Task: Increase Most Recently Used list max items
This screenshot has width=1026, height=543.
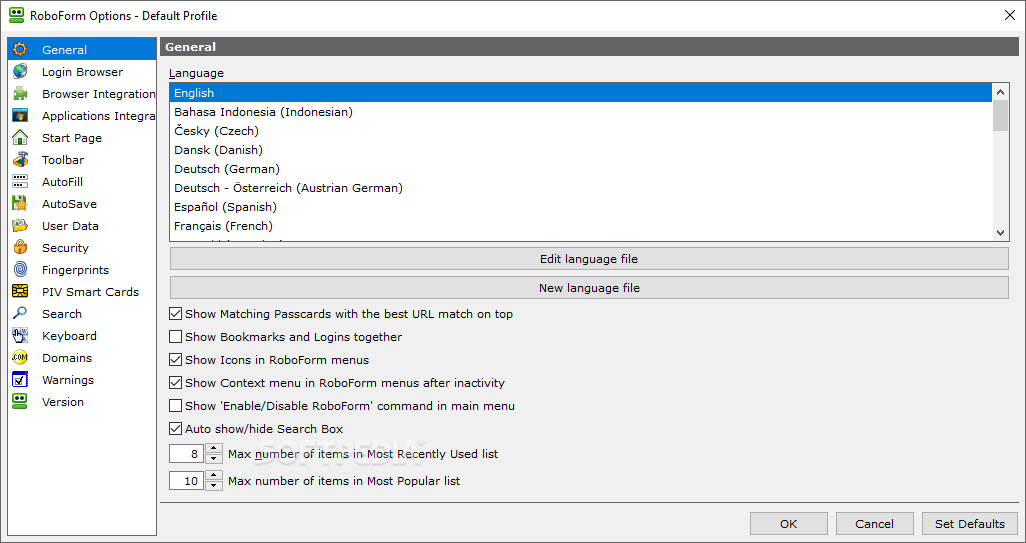Action: tap(214, 449)
